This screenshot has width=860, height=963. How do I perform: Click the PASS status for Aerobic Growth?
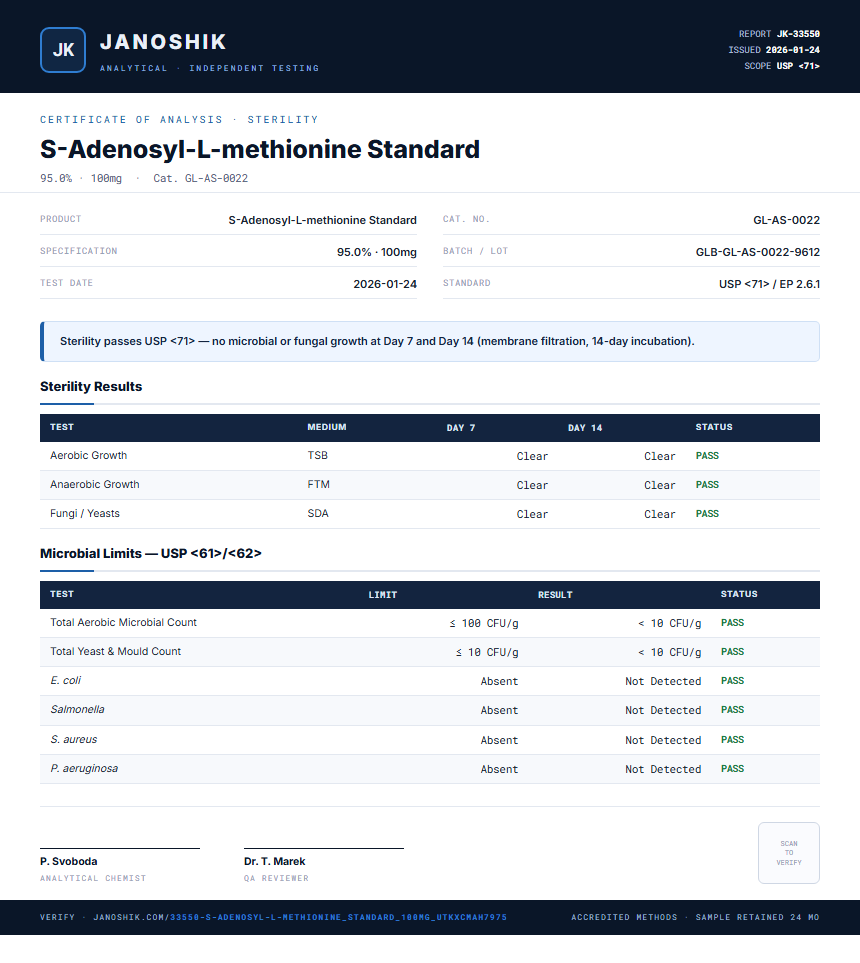click(707, 456)
